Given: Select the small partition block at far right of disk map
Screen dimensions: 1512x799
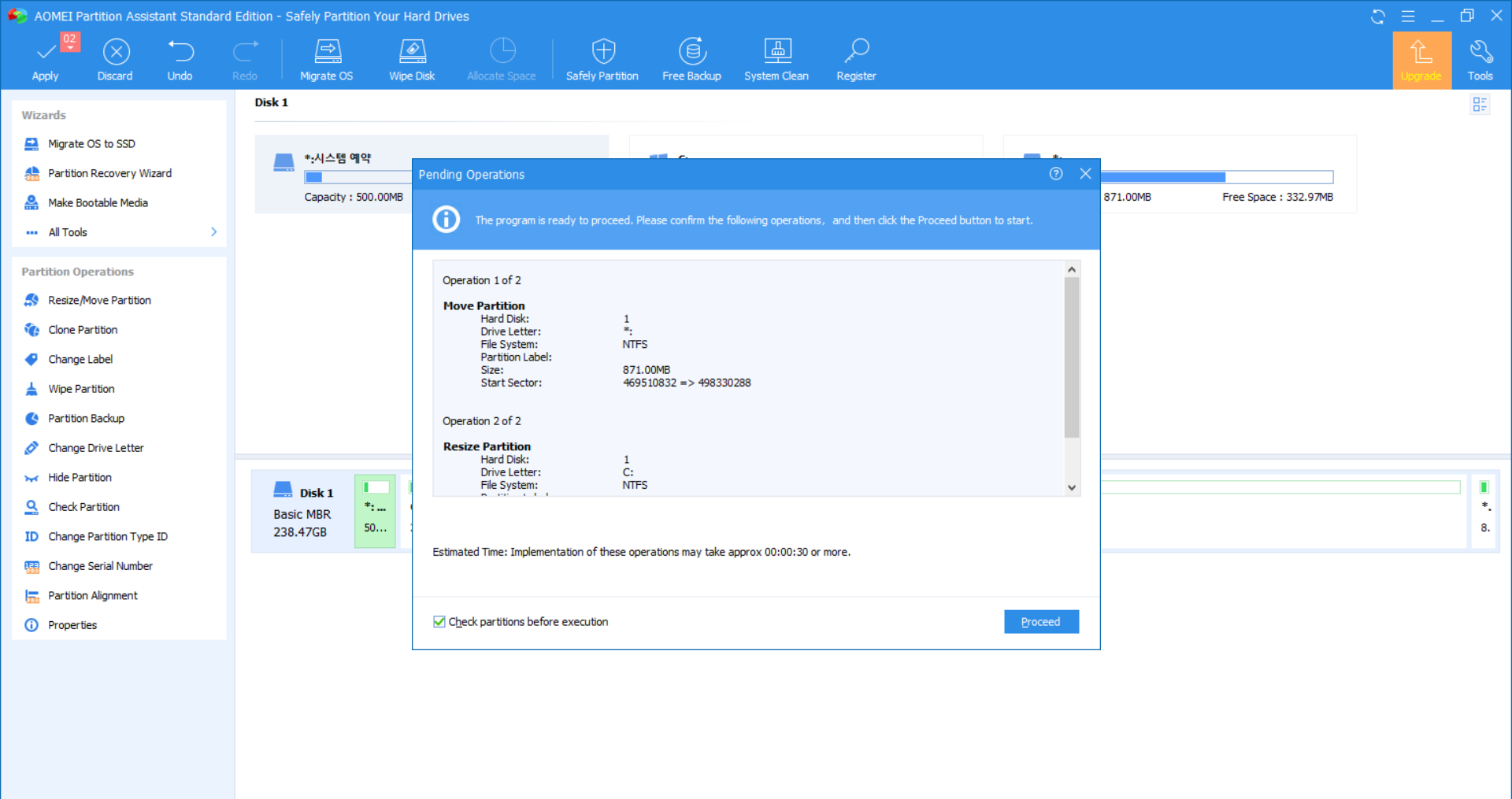Looking at the screenshot, I should click(x=1484, y=511).
